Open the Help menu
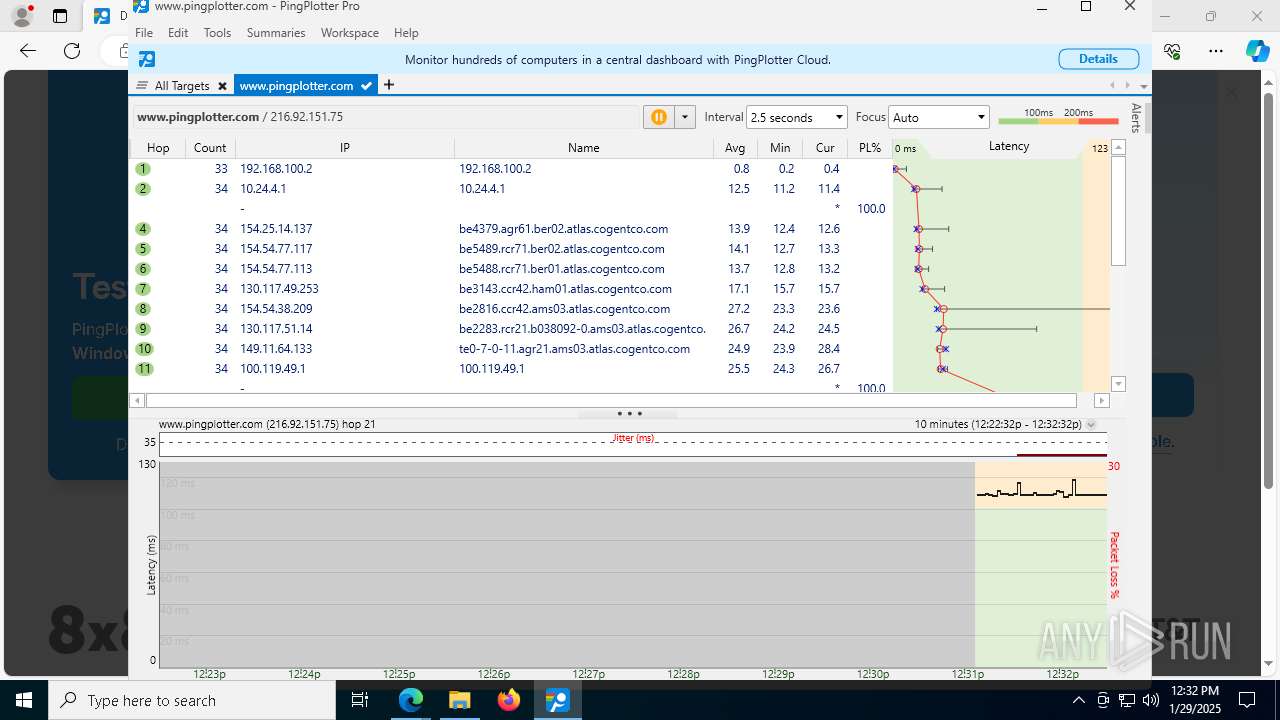This screenshot has height=720, width=1280. (x=406, y=33)
